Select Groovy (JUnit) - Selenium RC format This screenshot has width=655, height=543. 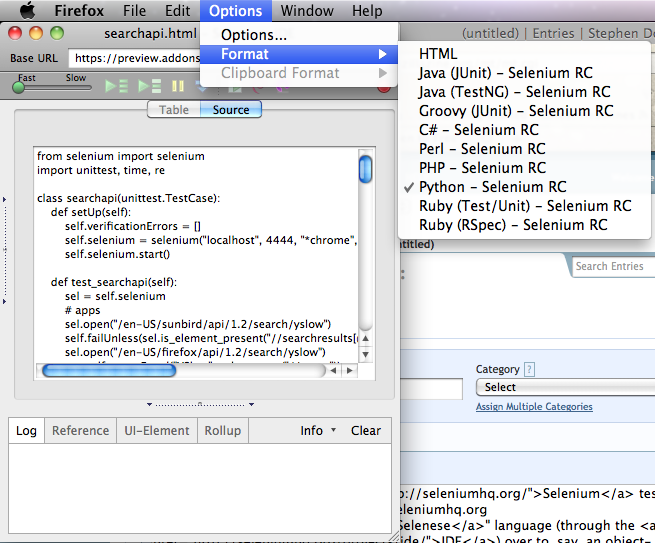click(524, 111)
